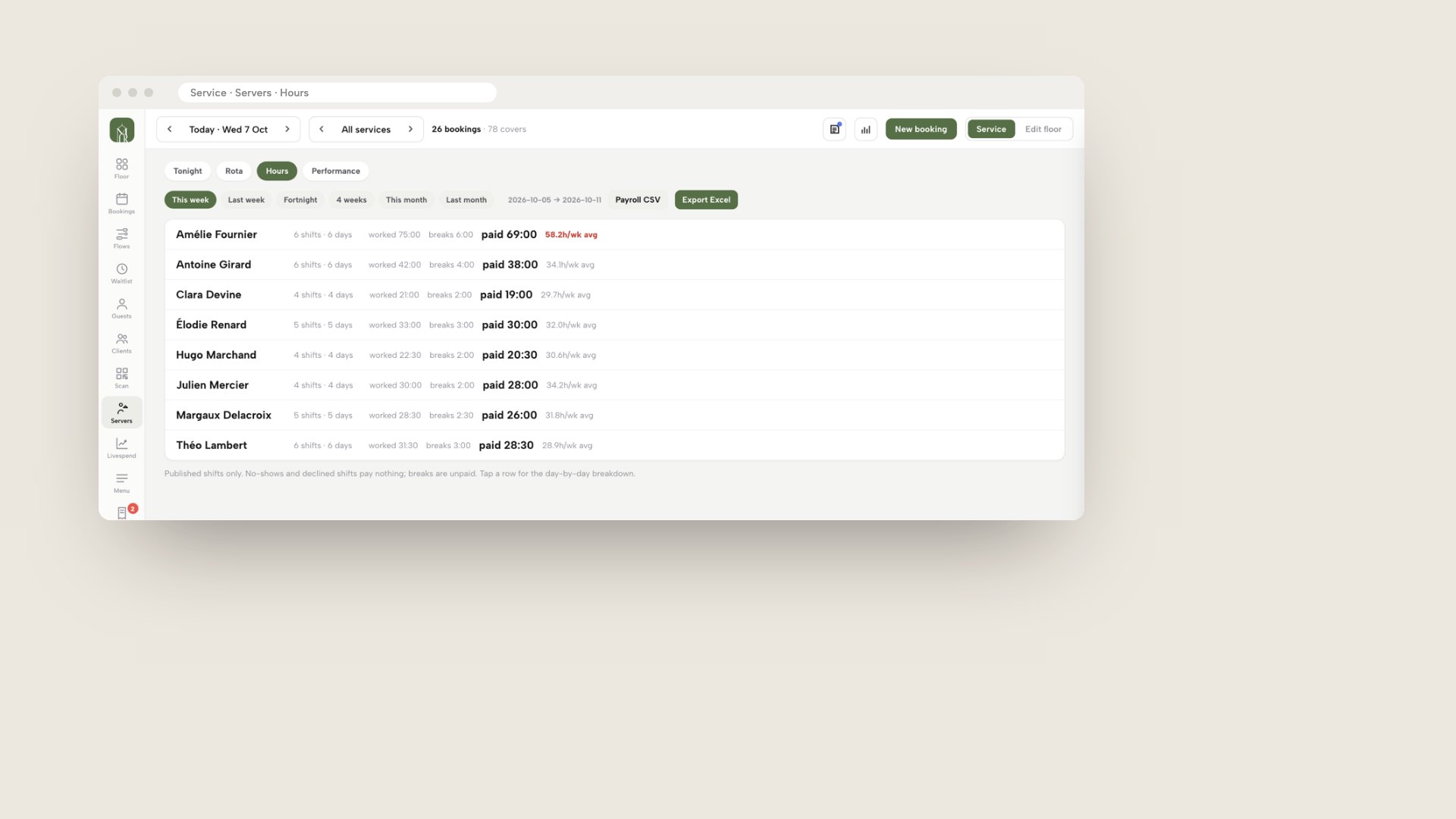Click the New booking button
The width and height of the screenshot is (1456, 819).
(921, 129)
